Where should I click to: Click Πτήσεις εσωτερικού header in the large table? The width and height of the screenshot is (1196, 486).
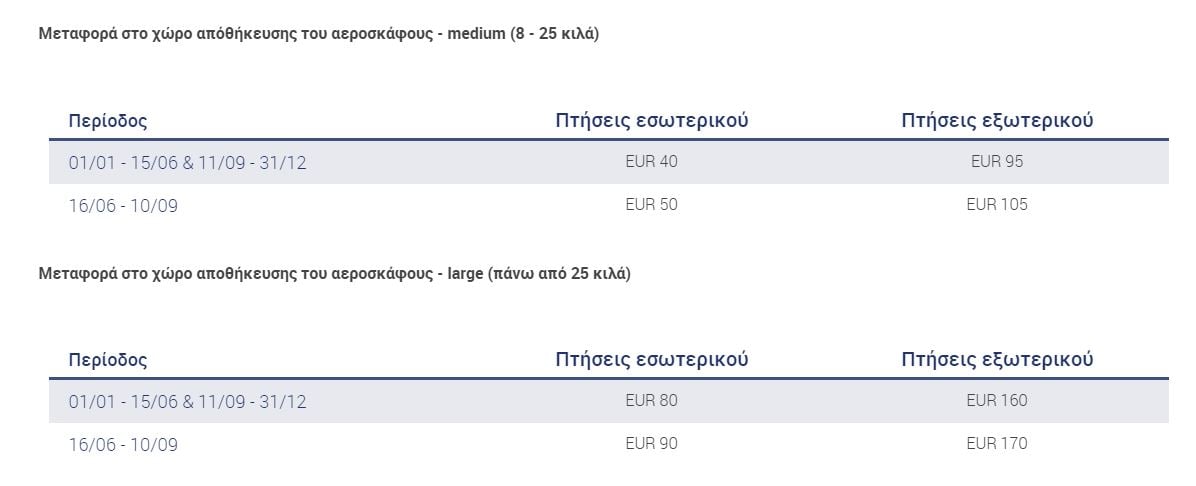[x=652, y=360]
